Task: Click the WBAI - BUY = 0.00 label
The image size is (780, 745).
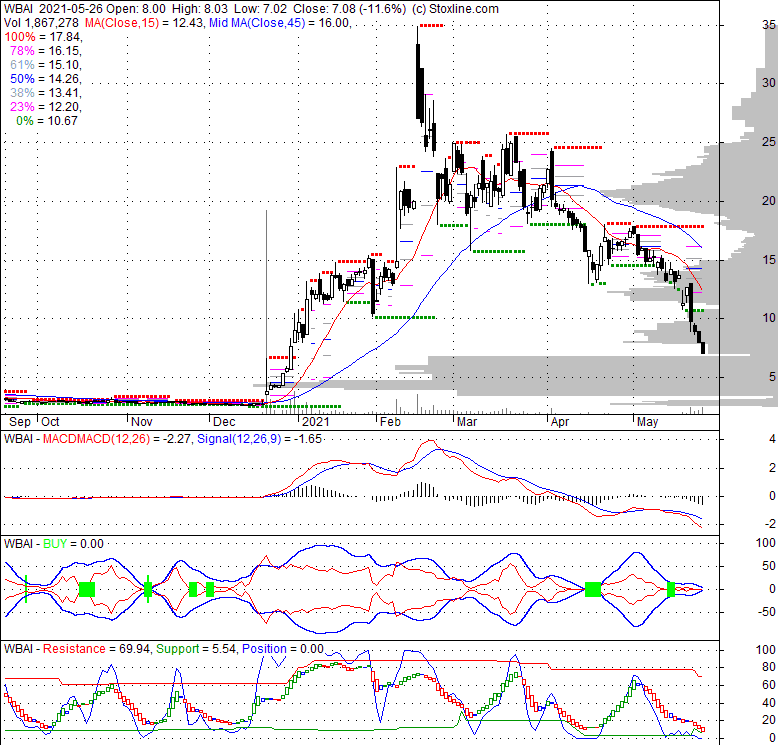Action: coord(54,544)
